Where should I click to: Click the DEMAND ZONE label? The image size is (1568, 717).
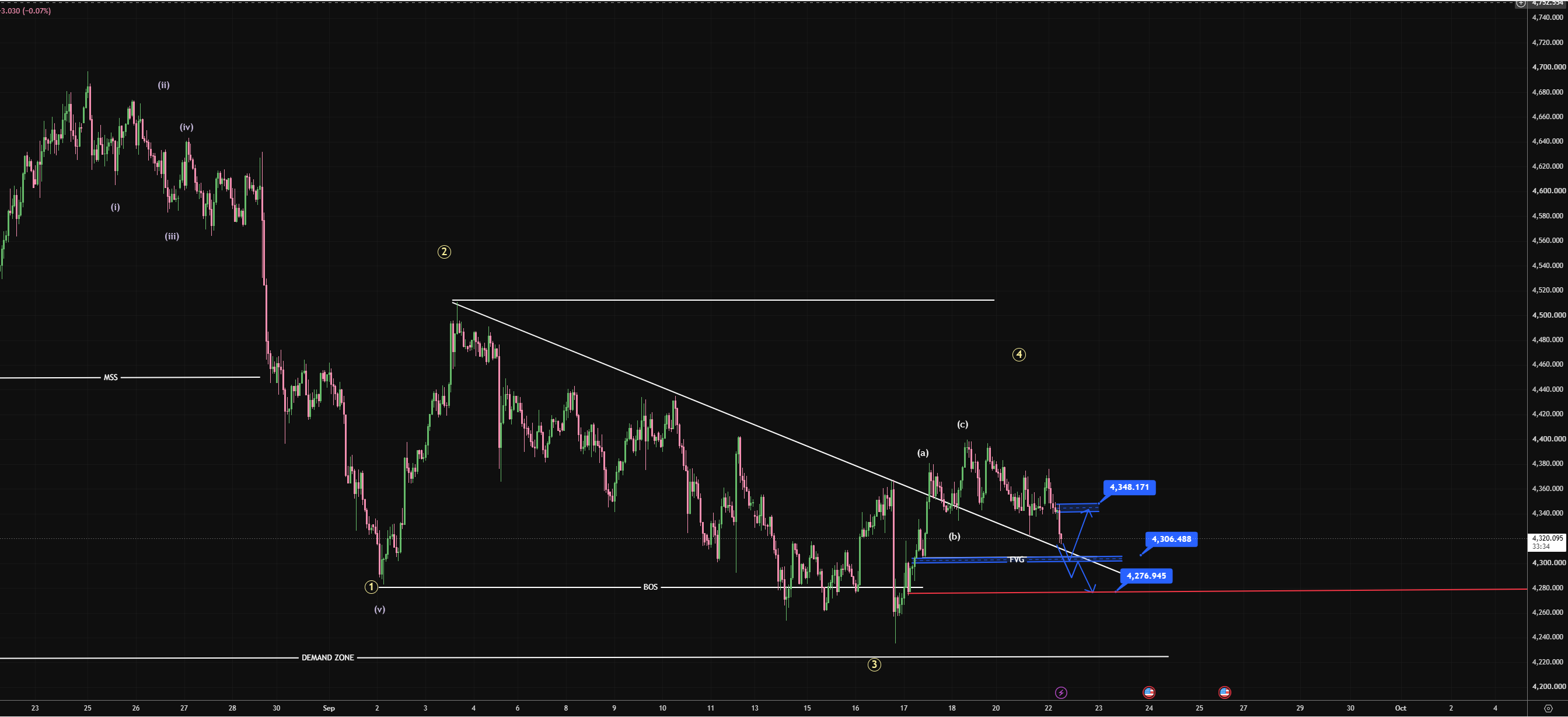(x=327, y=658)
